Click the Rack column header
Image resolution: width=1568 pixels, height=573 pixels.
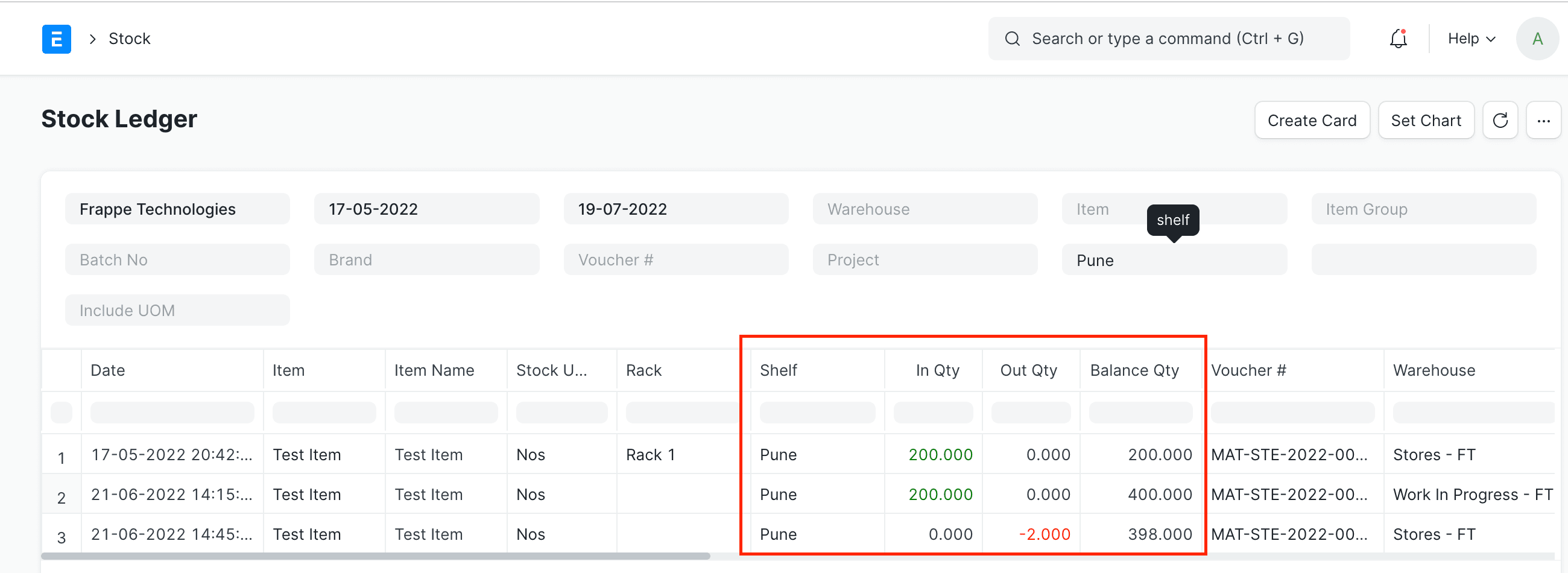tap(683, 370)
